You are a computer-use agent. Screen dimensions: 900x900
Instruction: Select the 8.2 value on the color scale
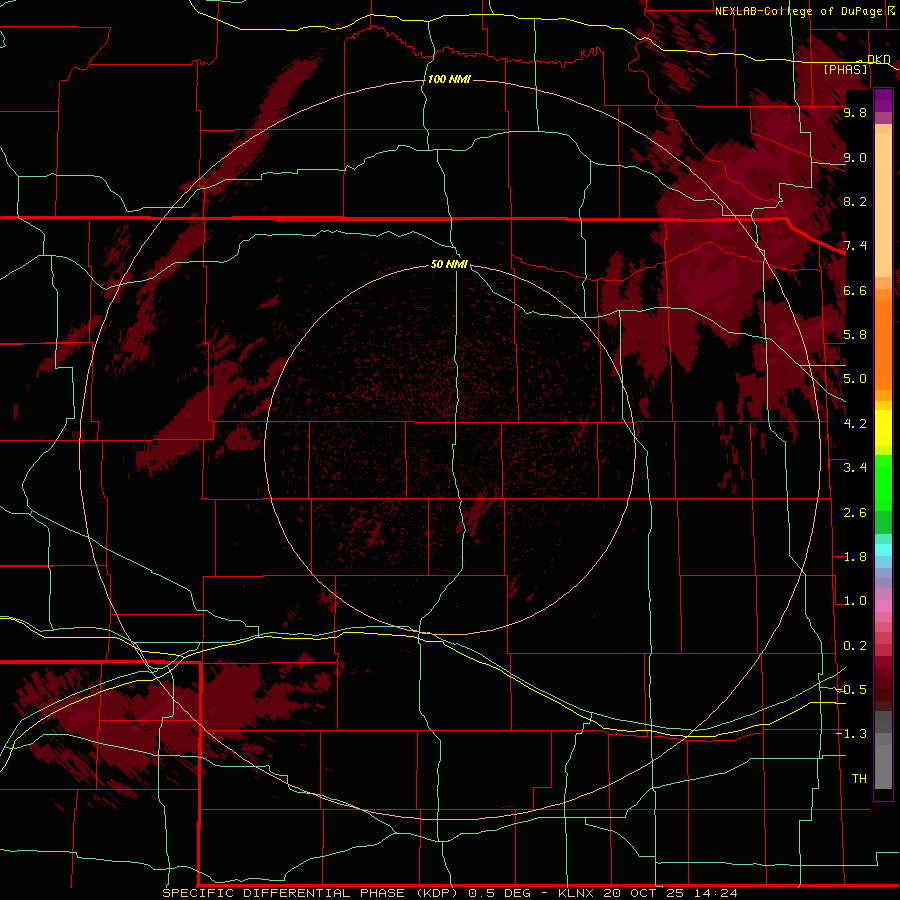click(855, 201)
